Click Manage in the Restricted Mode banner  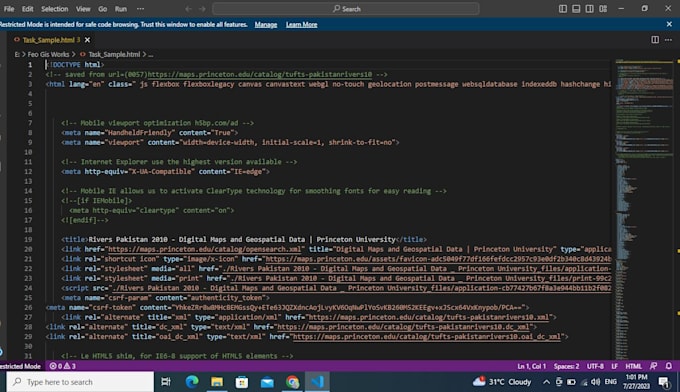click(x=266, y=25)
